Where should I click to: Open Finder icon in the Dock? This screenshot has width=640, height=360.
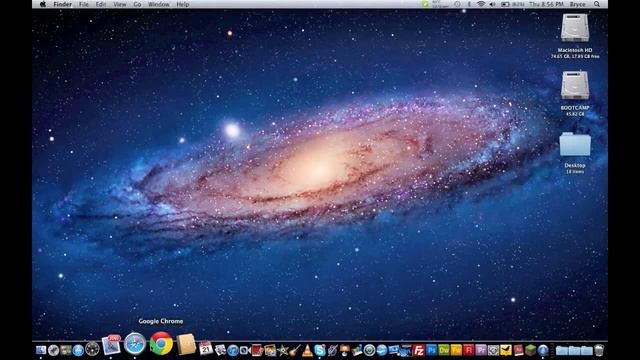point(41,350)
